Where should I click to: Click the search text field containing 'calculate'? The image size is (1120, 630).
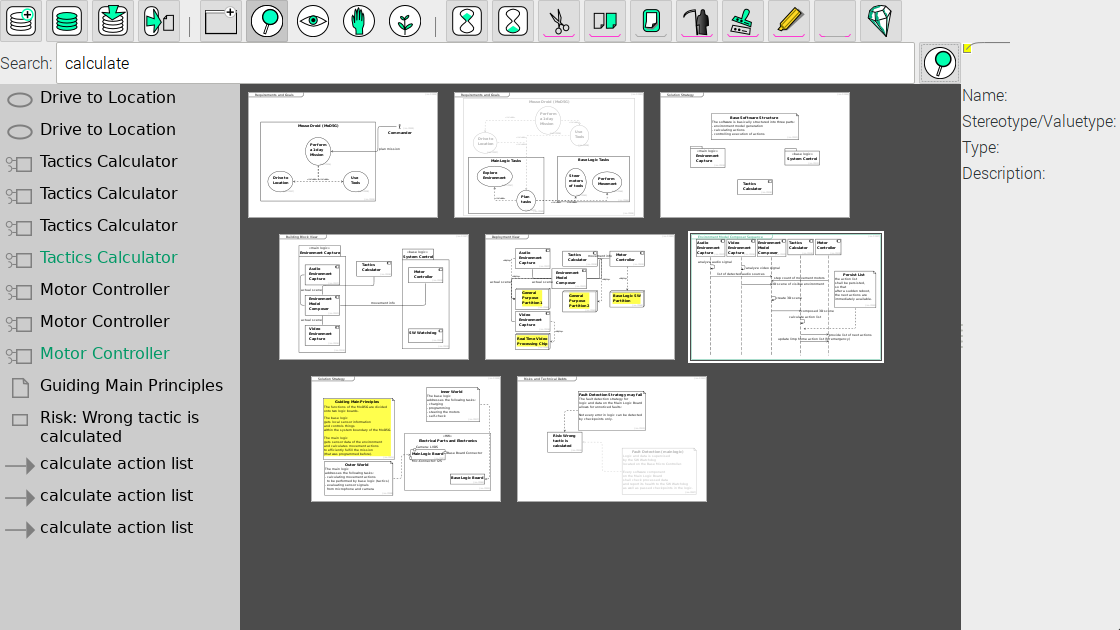point(485,63)
